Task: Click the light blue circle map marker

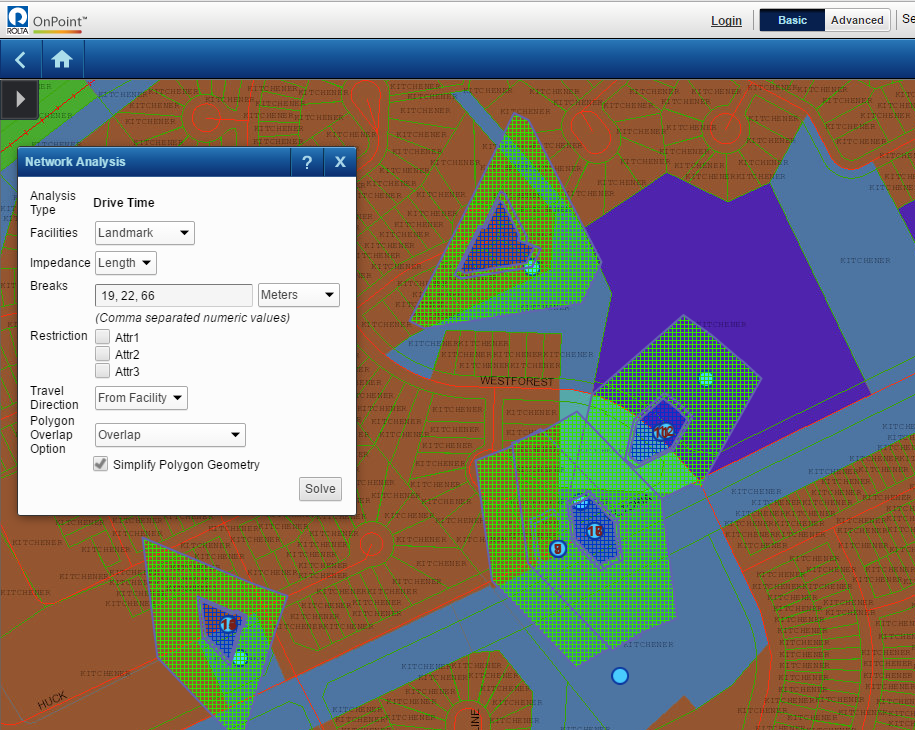Action: [620, 676]
